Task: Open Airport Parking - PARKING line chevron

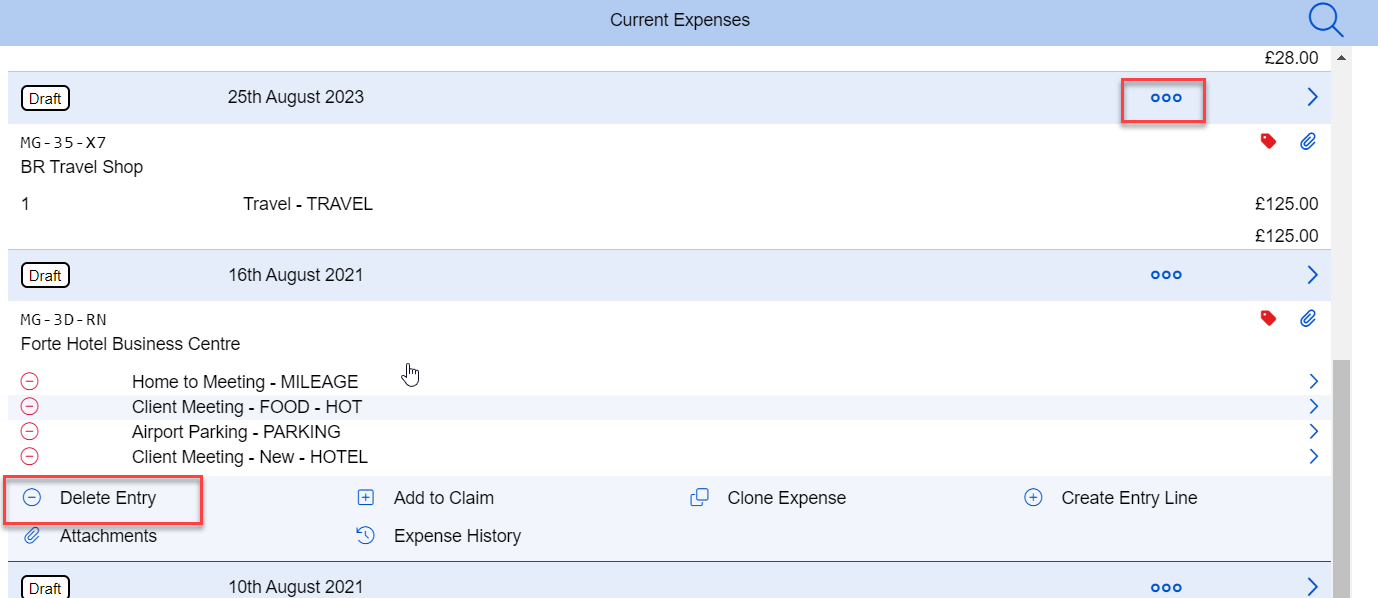Action: [1314, 431]
